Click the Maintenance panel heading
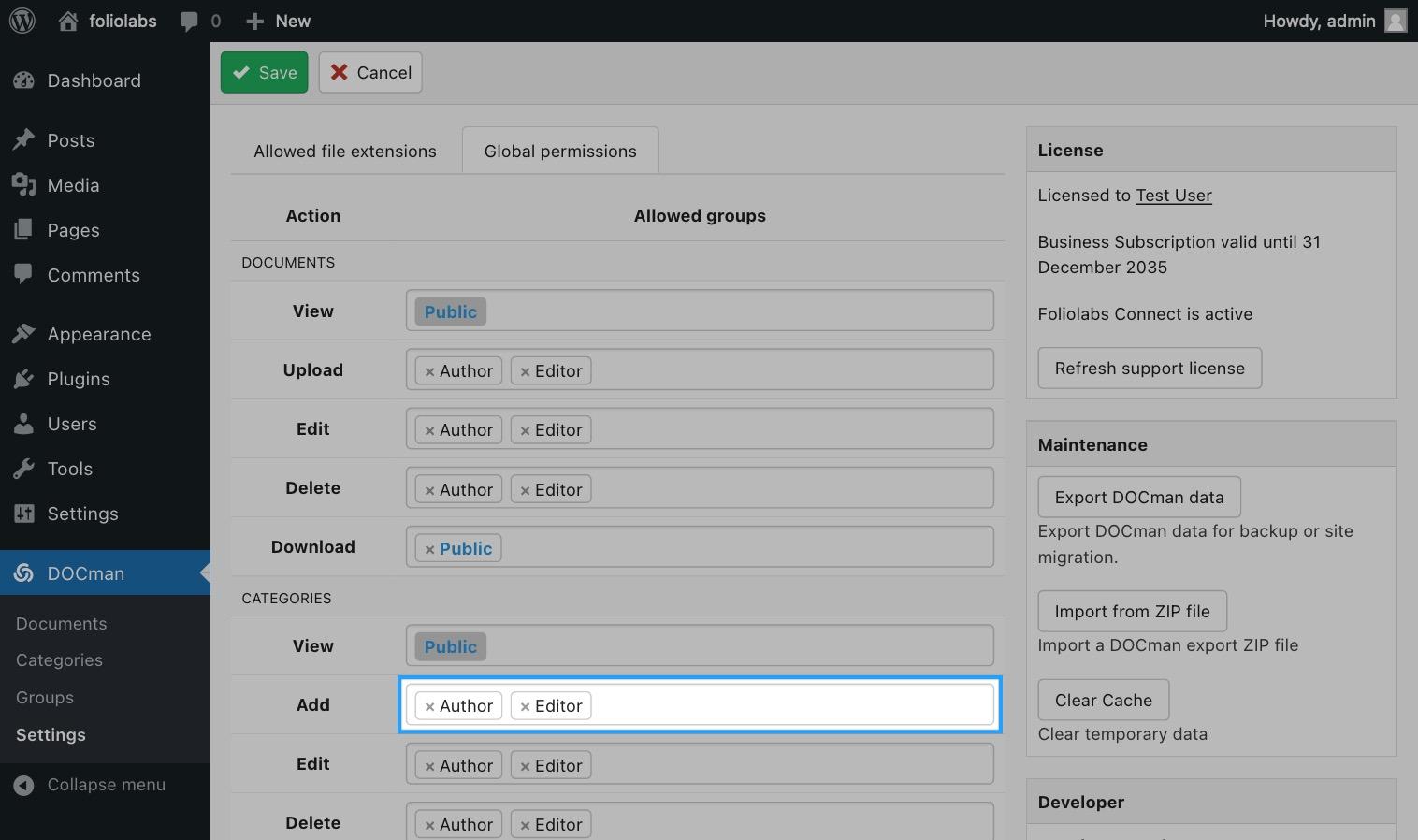Image resolution: width=1418 pixels, height=840 pixels. (1092, 444)
